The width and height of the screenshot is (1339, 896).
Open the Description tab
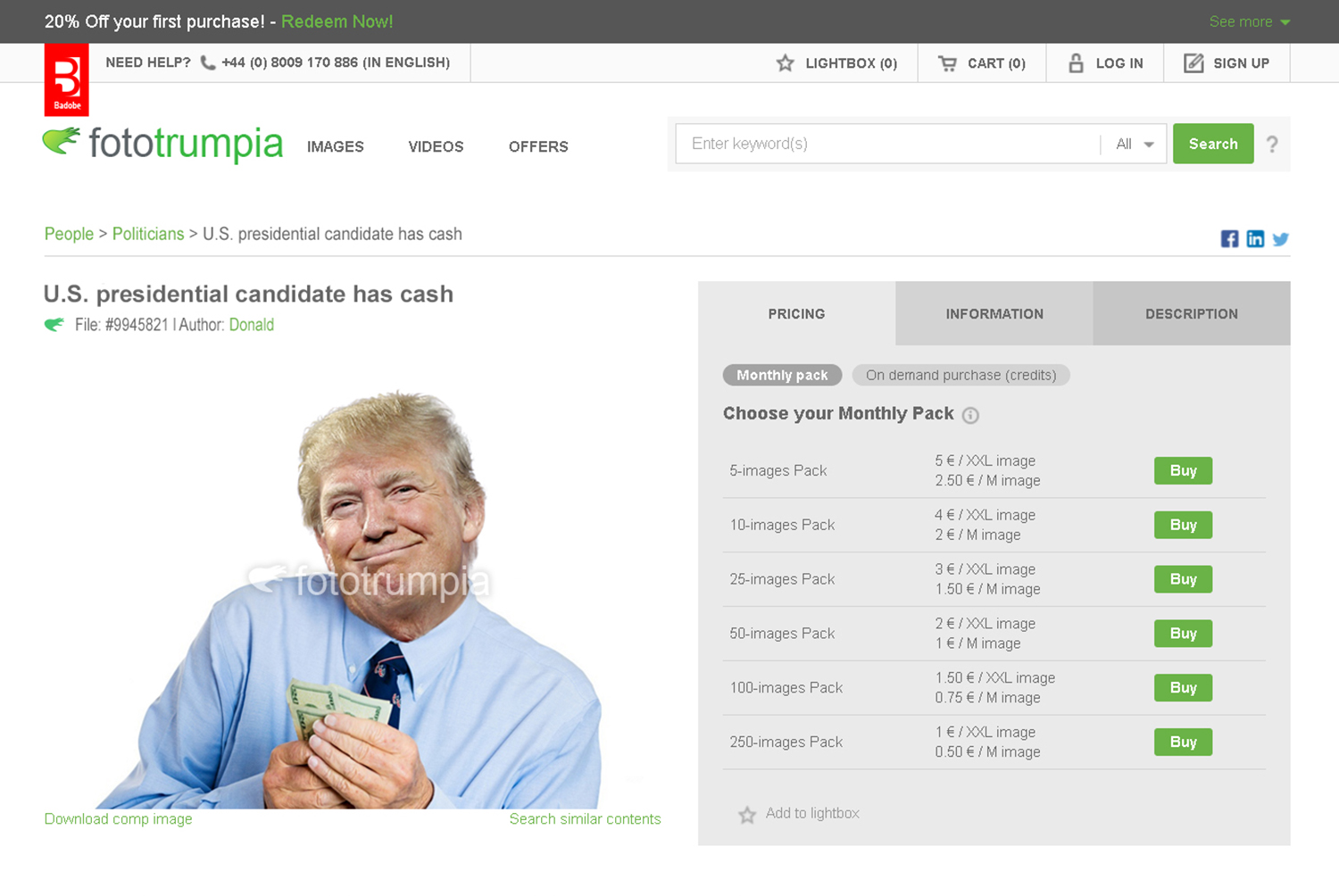[1192, 313]
